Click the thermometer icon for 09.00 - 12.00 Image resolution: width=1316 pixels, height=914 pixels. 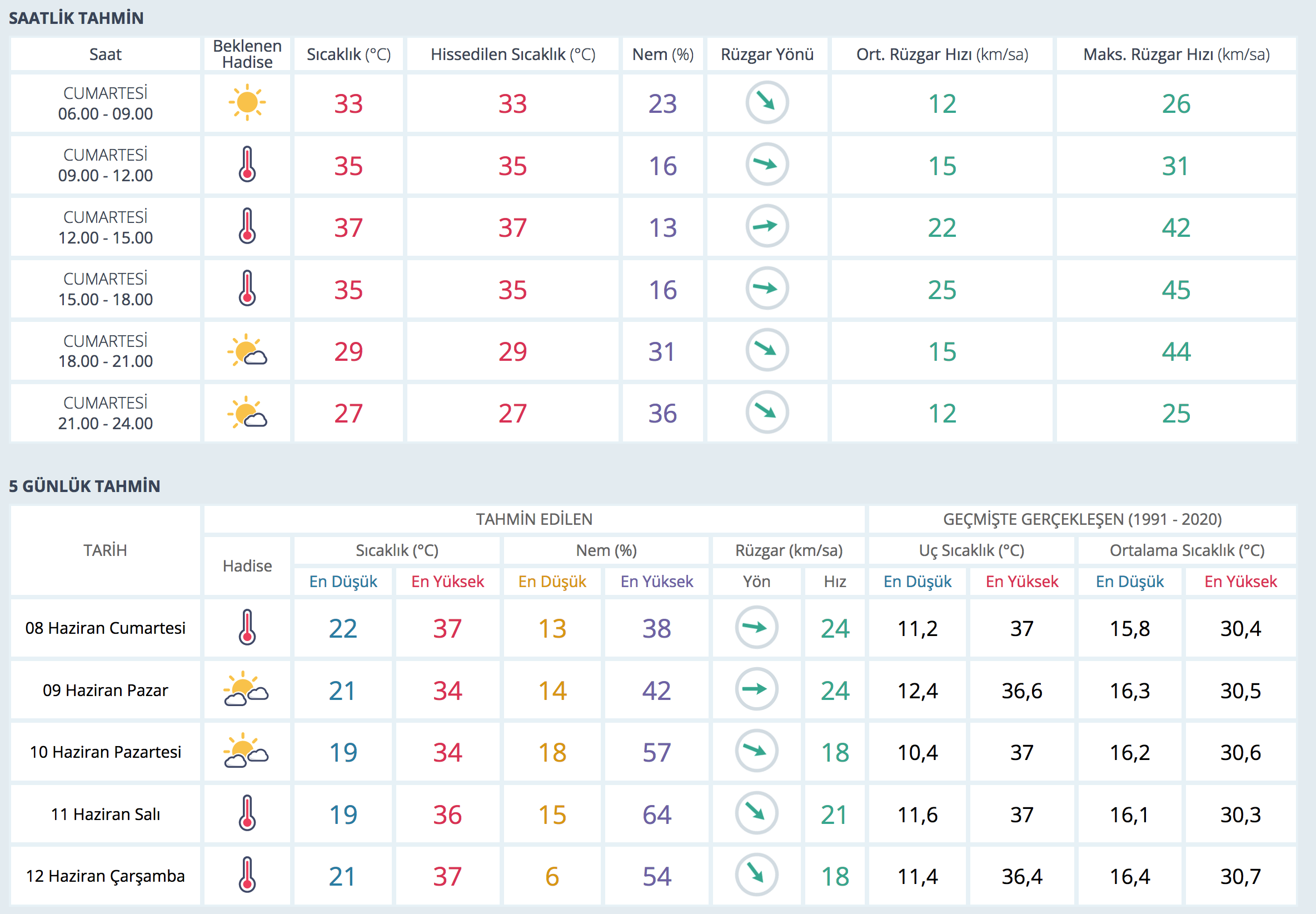(247, 165)
